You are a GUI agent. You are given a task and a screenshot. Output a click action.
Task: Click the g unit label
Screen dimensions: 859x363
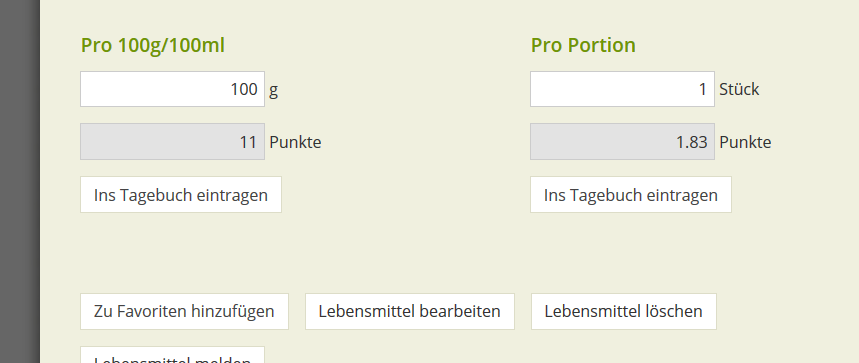point(273,90)
